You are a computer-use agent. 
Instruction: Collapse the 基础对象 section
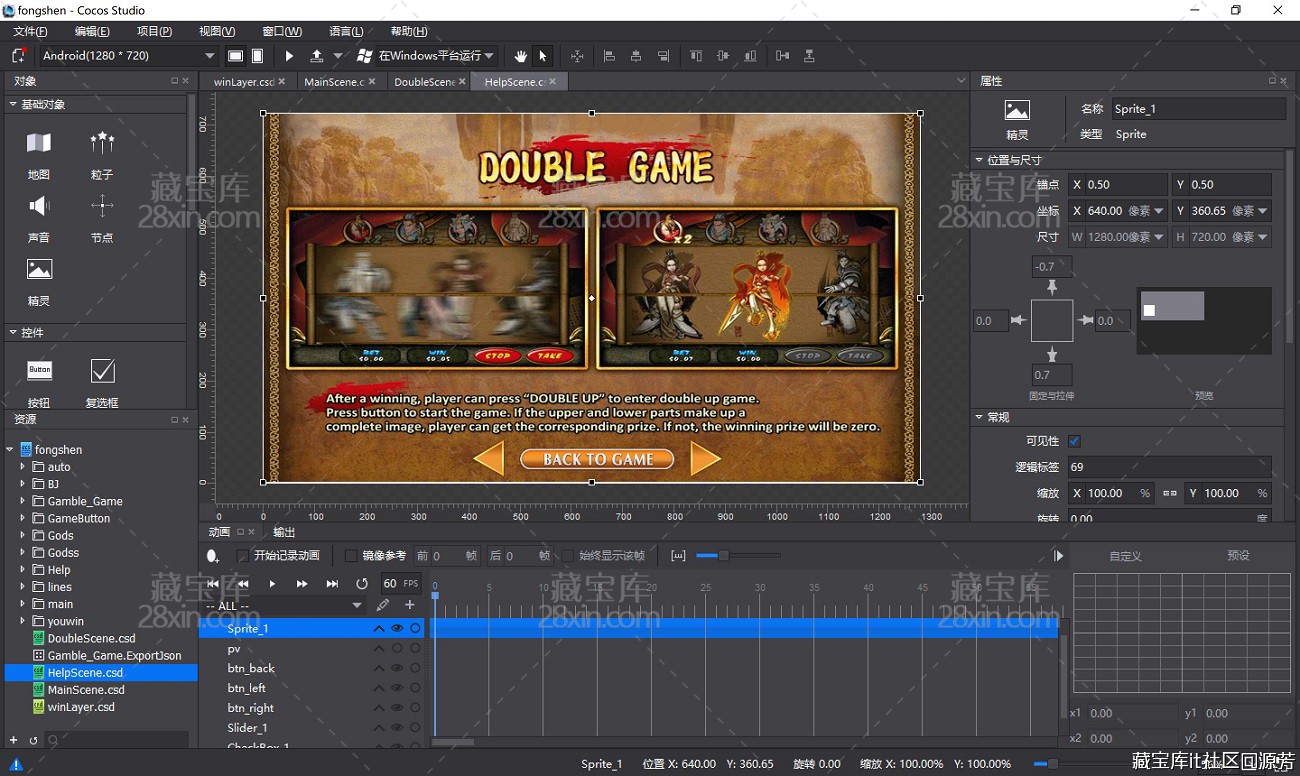point(13,104)
